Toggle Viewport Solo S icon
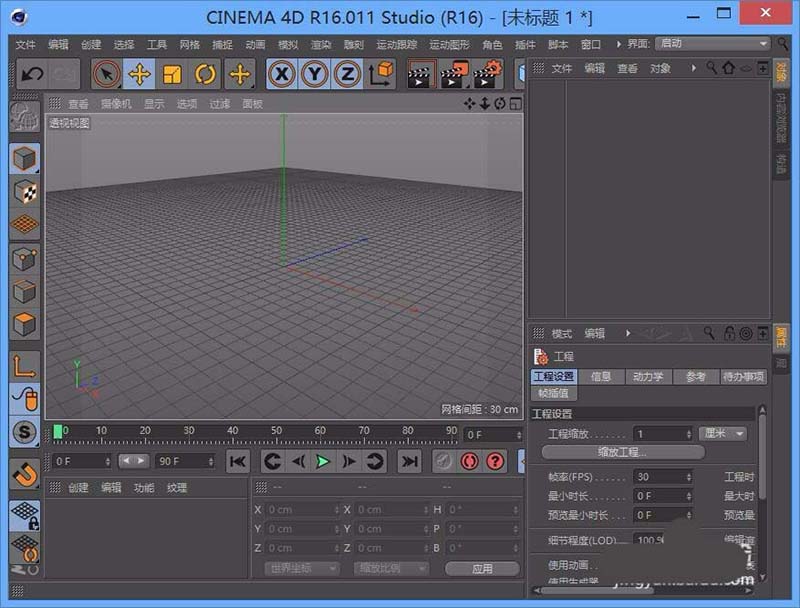 click(24, 432)
